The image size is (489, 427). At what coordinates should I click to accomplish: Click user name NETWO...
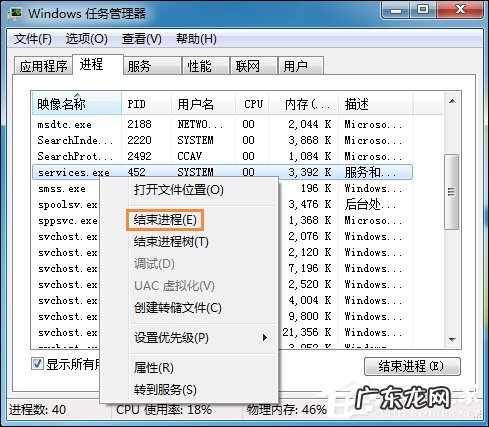point(200,124)
